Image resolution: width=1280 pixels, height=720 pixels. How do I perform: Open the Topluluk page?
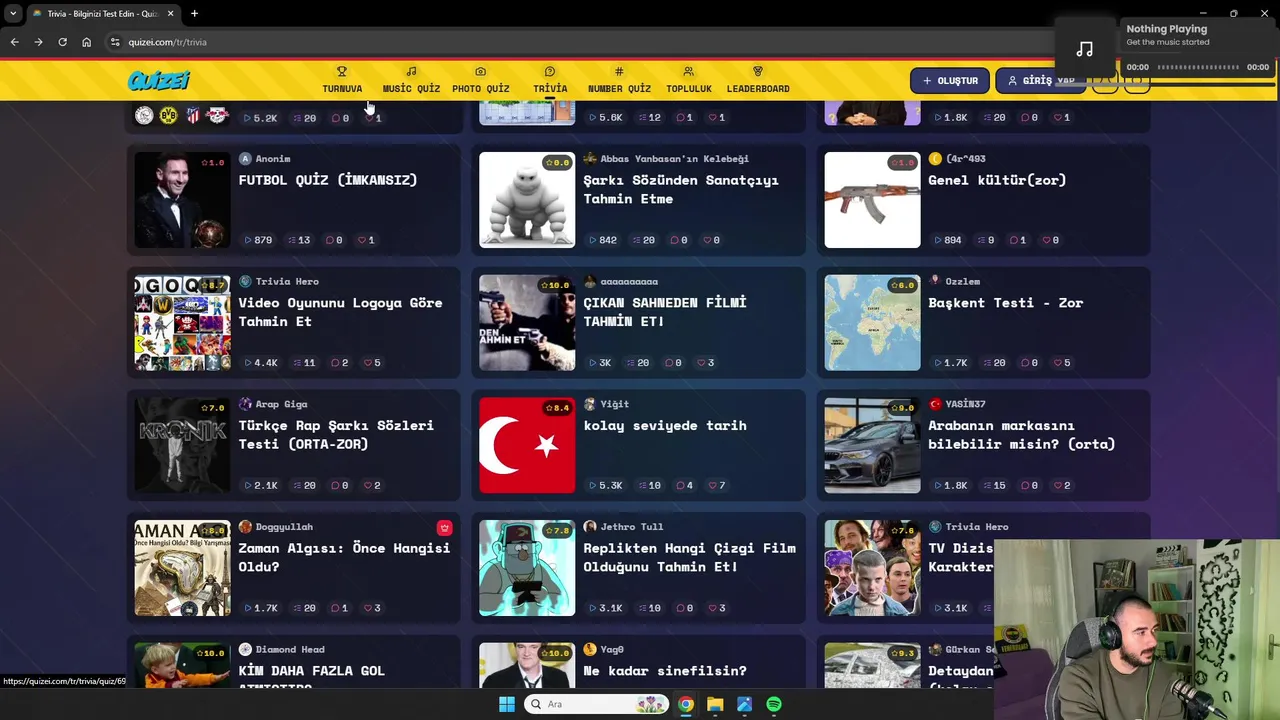688,80
